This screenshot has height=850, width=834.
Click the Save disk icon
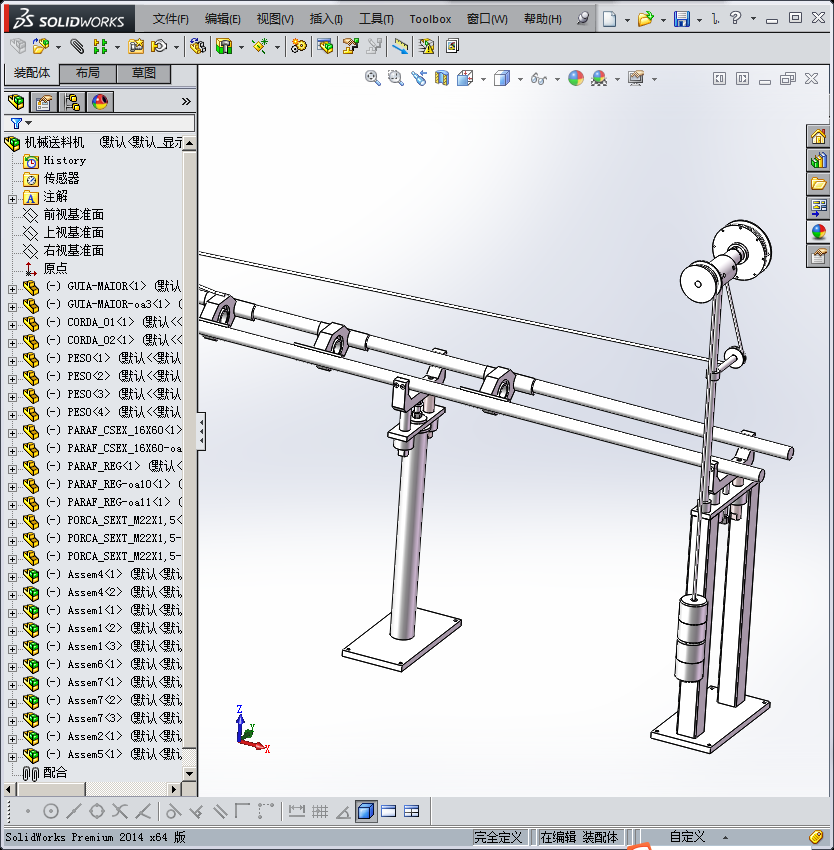(x=682, y=19)
